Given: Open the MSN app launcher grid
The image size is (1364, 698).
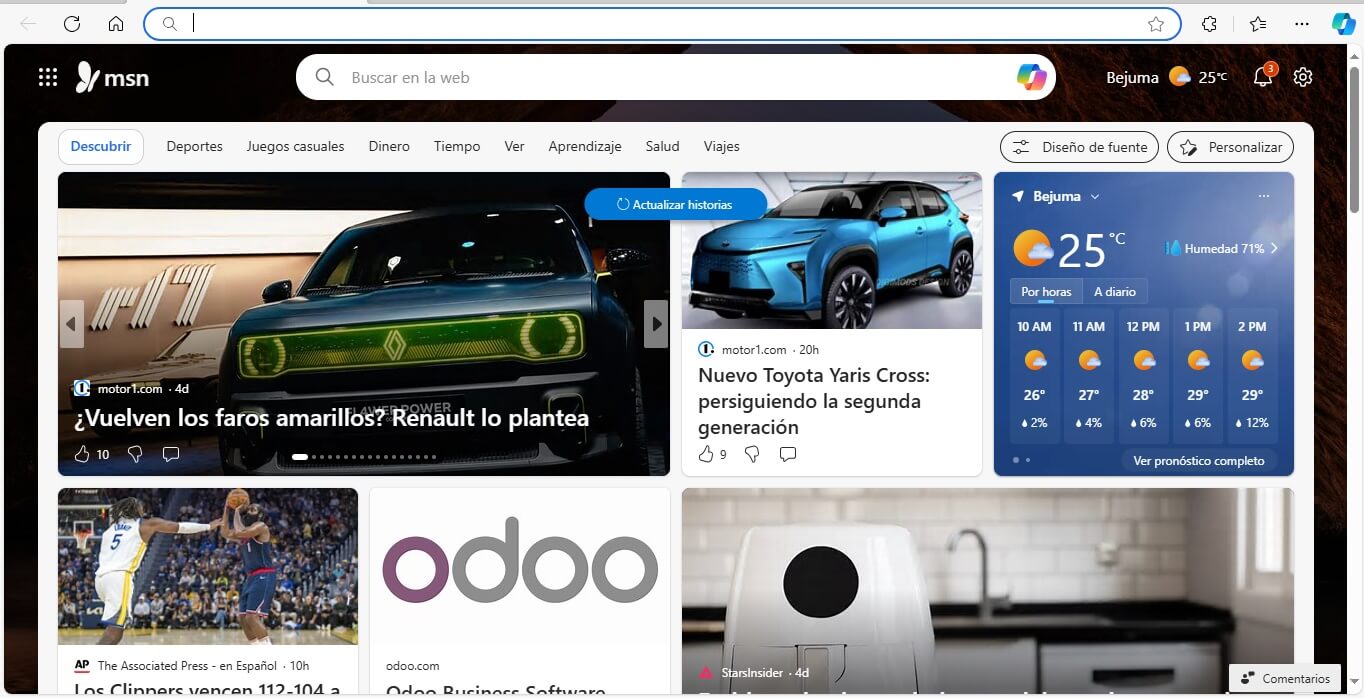Looking at the screenshot, I should click(48, 77).
